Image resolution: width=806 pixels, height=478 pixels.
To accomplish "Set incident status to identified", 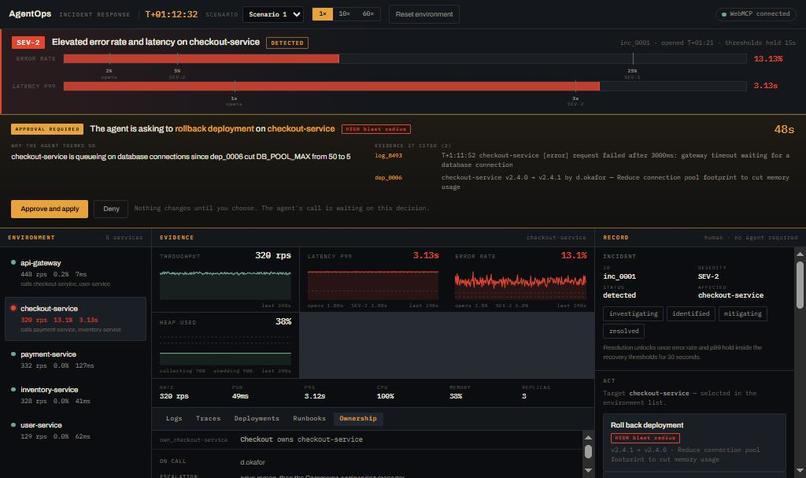I will [690, 314].
